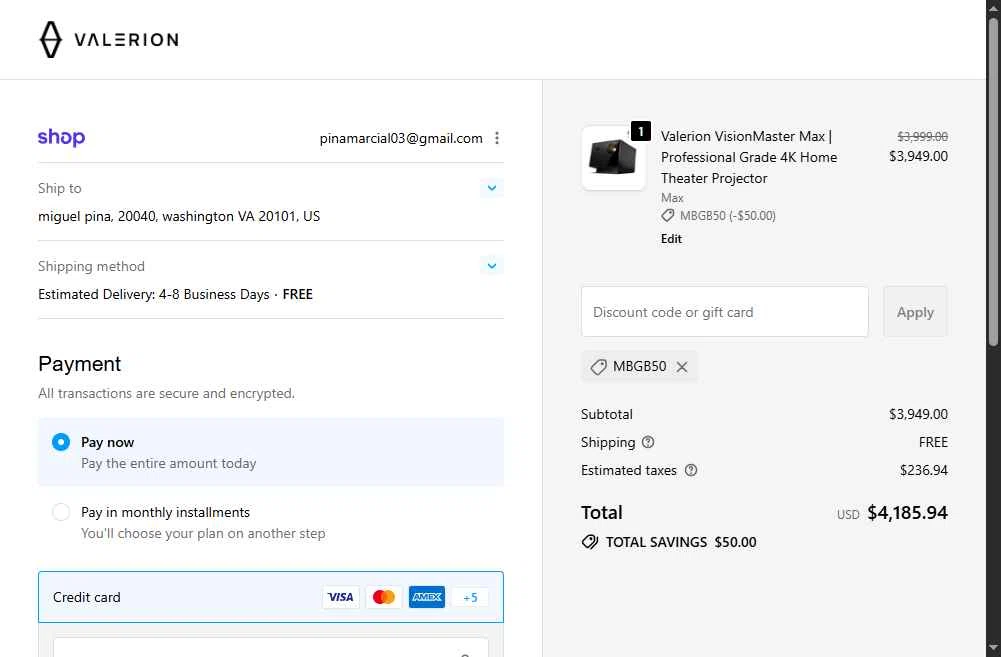Click the page vertical scrollbar thumb

[993, 182]
